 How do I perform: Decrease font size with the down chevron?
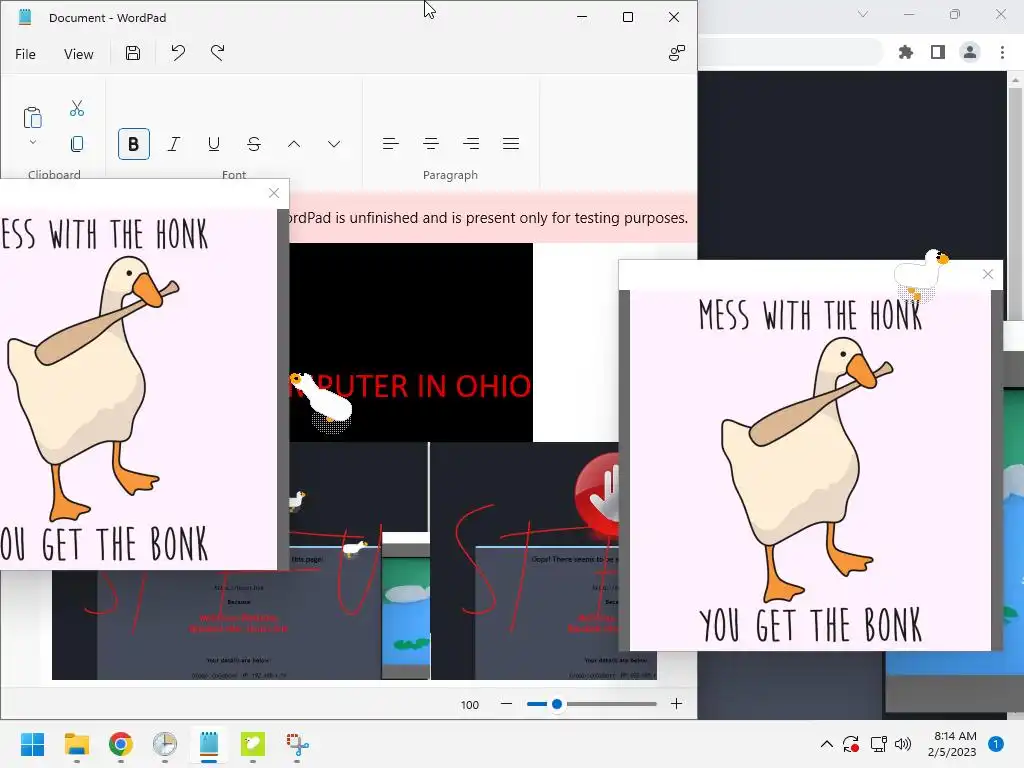334,144
